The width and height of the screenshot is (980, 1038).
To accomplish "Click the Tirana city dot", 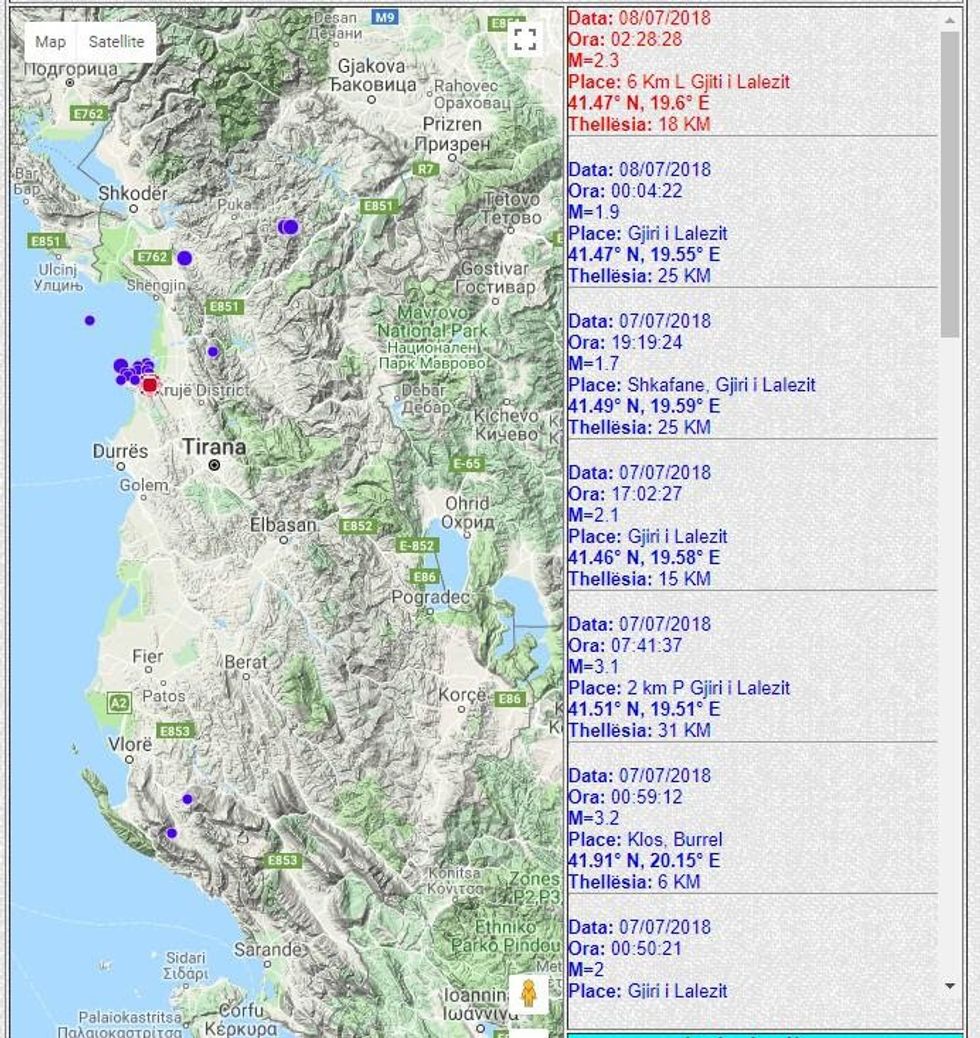I will pos(214,465).
